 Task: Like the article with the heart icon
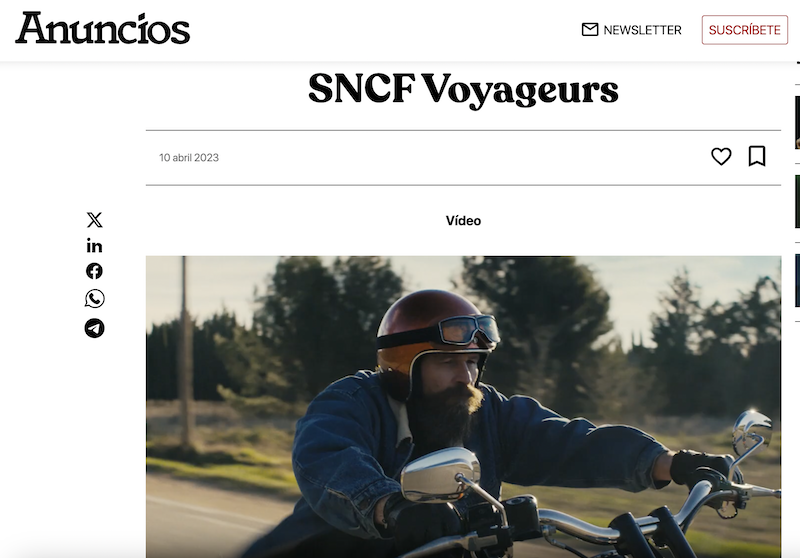click(x=721, y=156)
